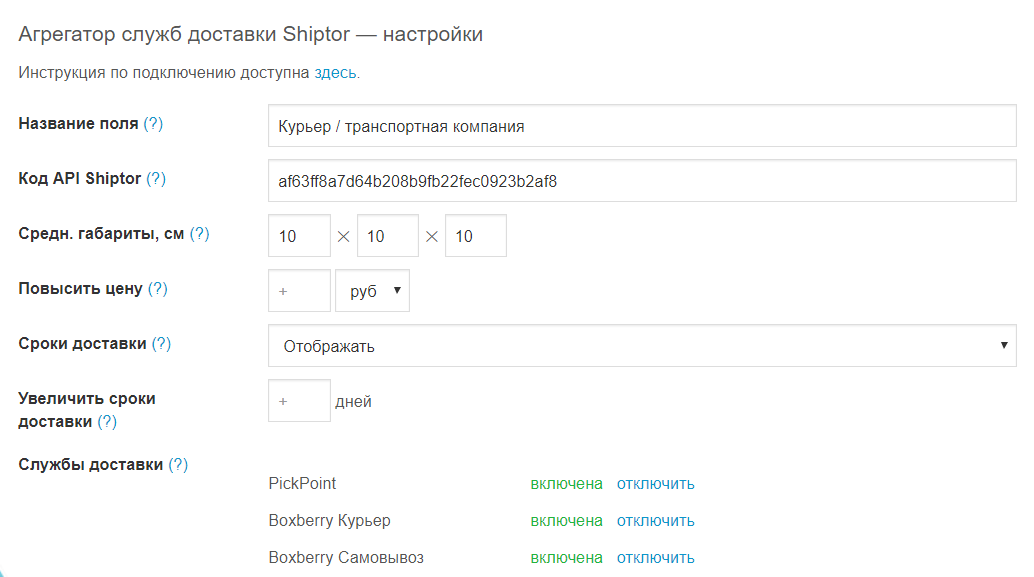Click the "Название поля" label

(x=78, y=123)
